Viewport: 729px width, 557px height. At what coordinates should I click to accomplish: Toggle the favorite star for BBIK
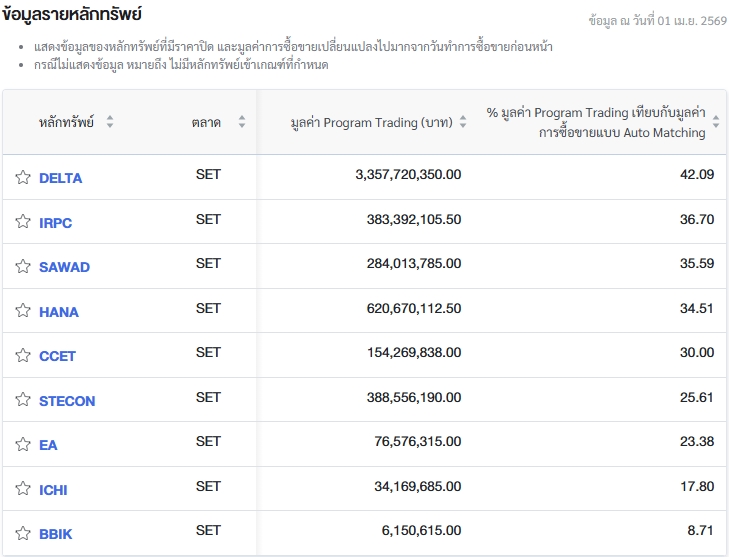coord(23,534)
